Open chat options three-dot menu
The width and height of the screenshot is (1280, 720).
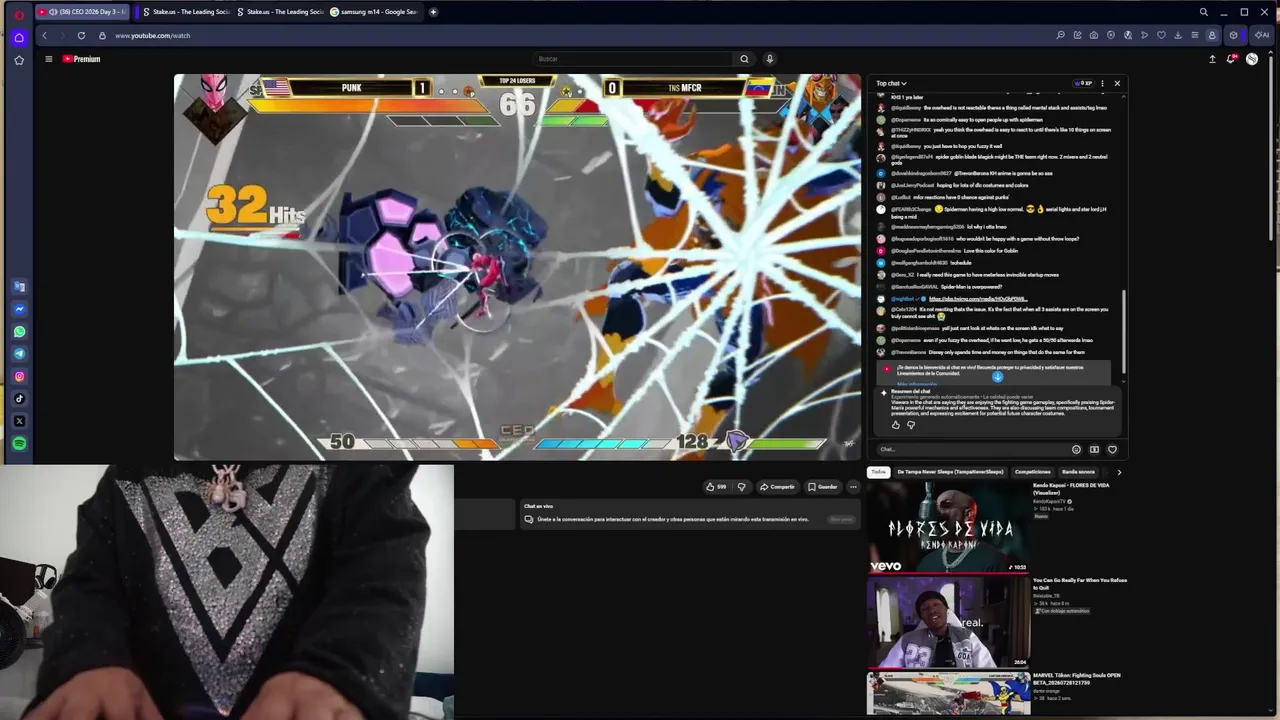(1102, 83)
